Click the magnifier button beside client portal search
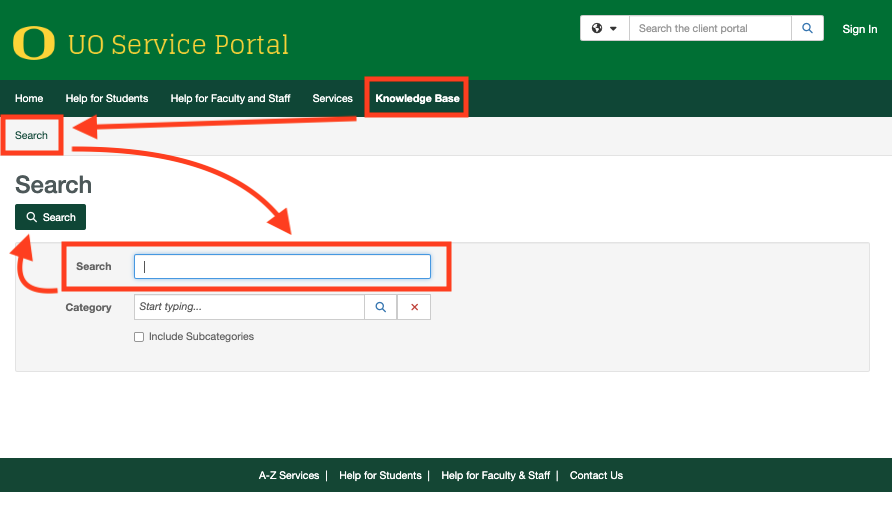892x525 pixels. click(x=807, y=28)
